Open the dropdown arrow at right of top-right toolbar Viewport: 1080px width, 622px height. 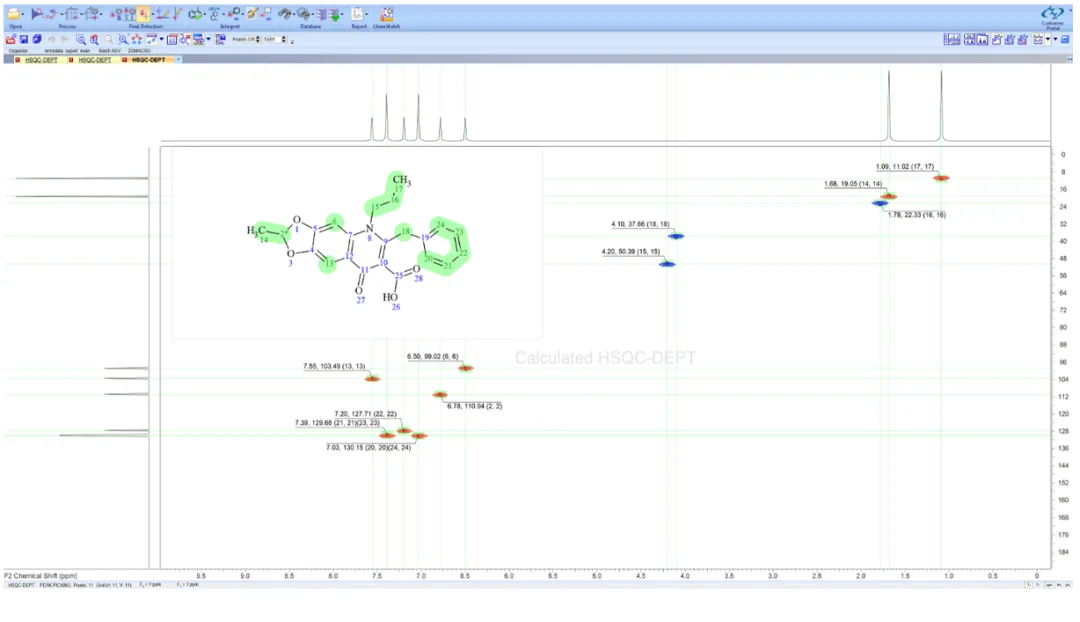coord(1055,39)
